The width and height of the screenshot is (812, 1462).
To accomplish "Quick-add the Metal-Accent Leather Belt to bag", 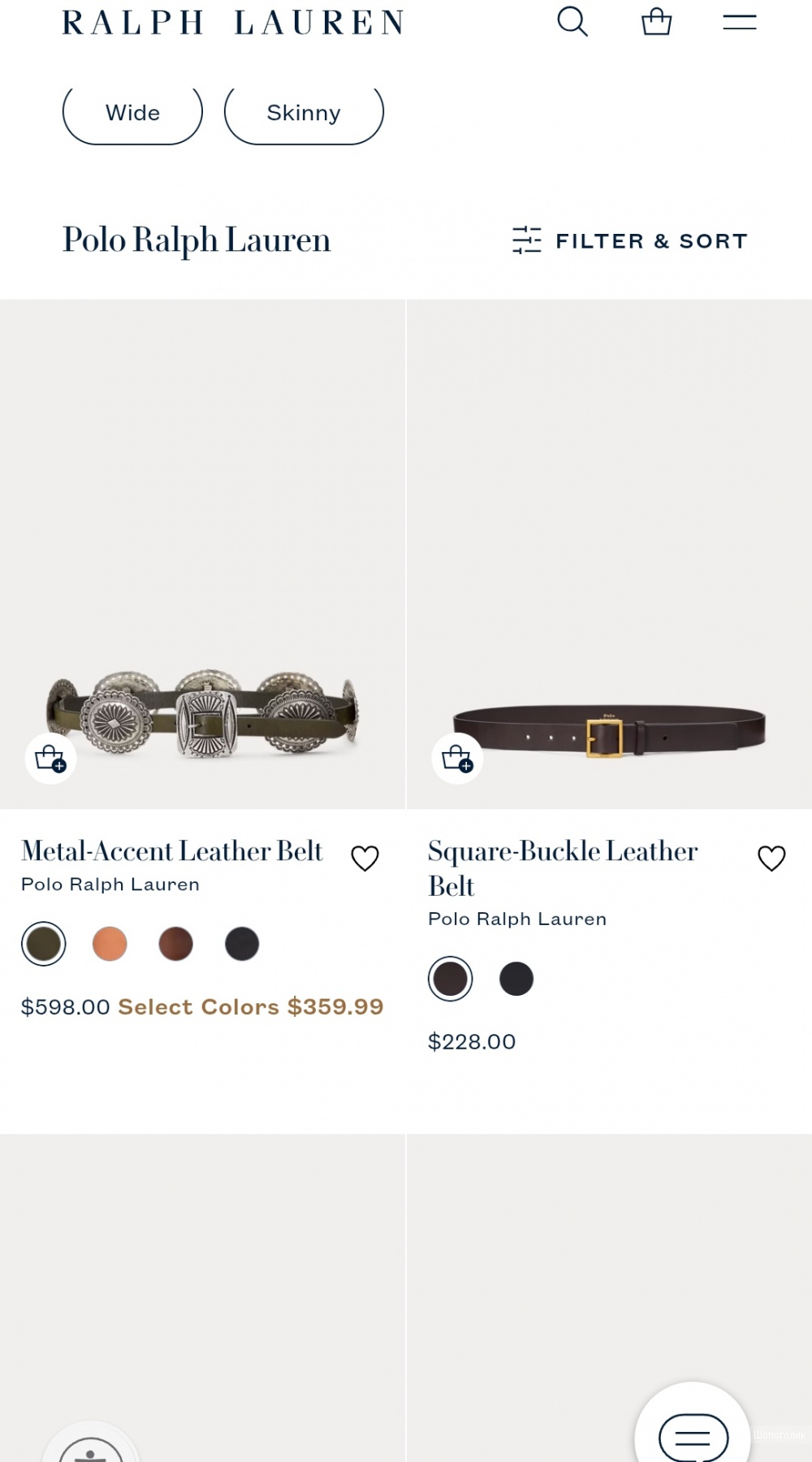I will click(x=51, y=759).
